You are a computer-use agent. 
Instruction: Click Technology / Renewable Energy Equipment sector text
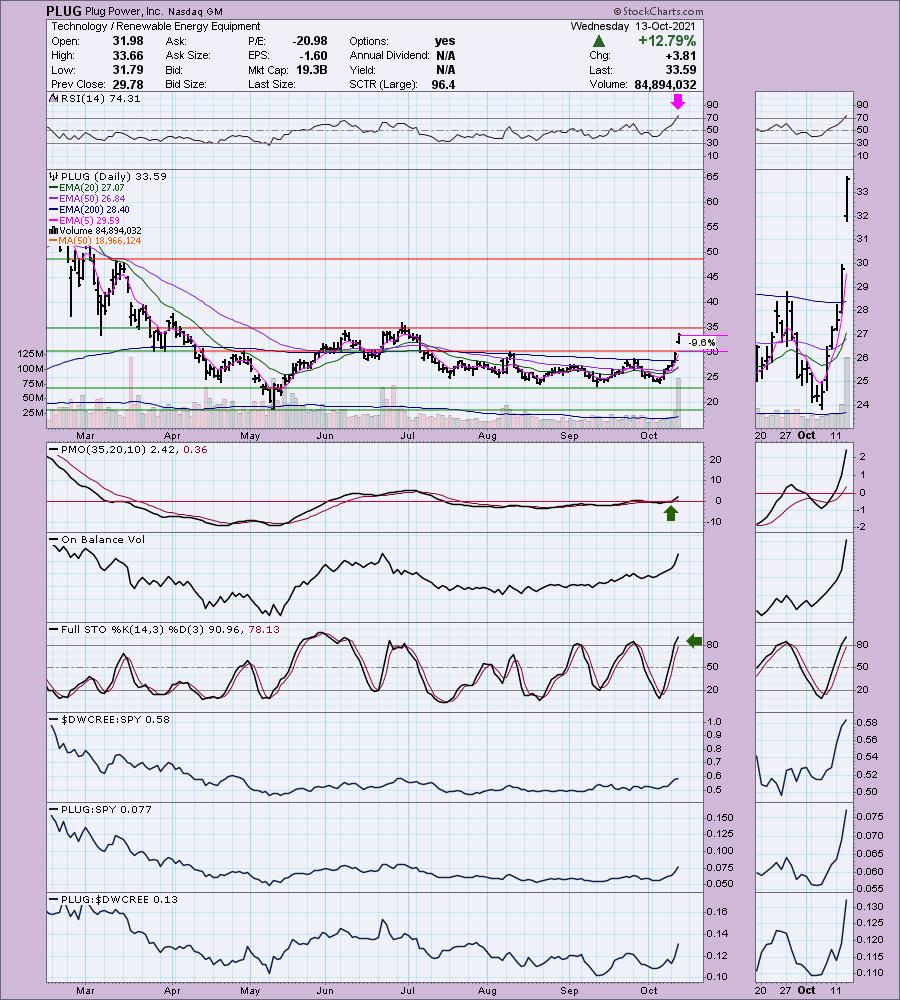[x=156, y=26]
